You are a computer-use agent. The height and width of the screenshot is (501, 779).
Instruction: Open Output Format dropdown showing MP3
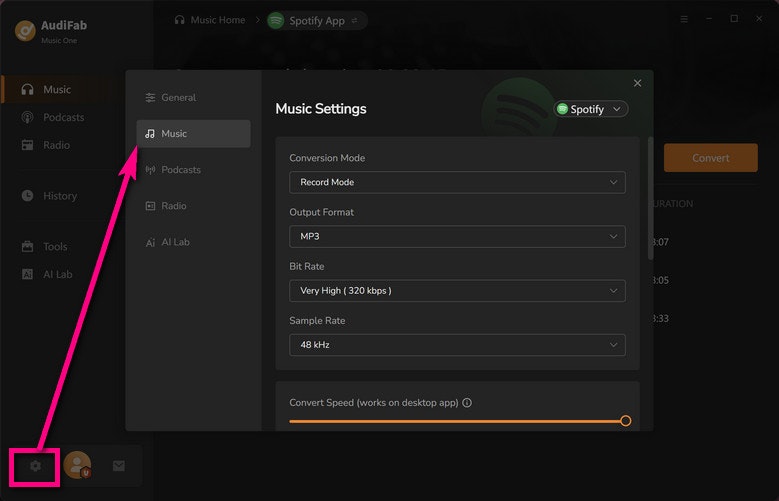[x=457, y=237]
